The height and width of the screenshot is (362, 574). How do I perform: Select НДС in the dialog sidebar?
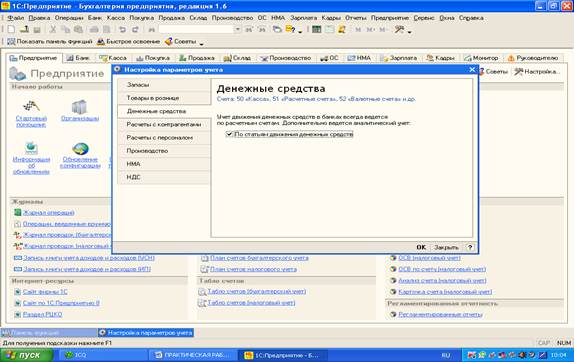pos(164,177)
